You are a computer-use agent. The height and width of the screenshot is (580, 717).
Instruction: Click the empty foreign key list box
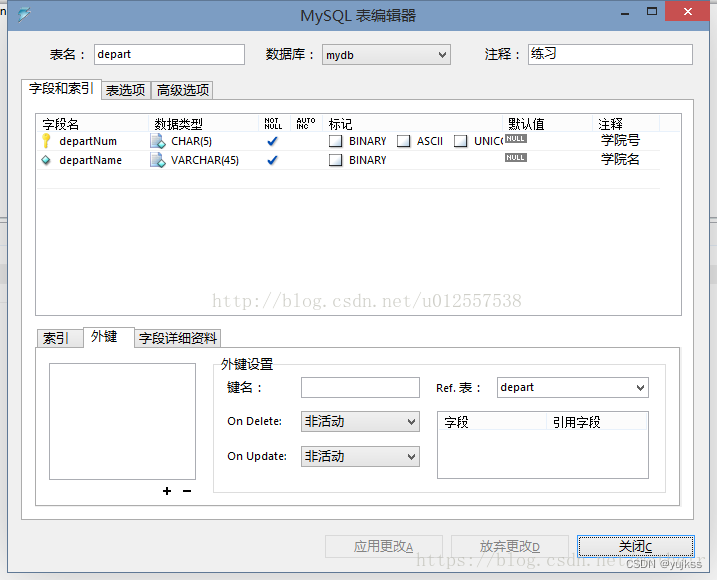(x=123, y=421)
